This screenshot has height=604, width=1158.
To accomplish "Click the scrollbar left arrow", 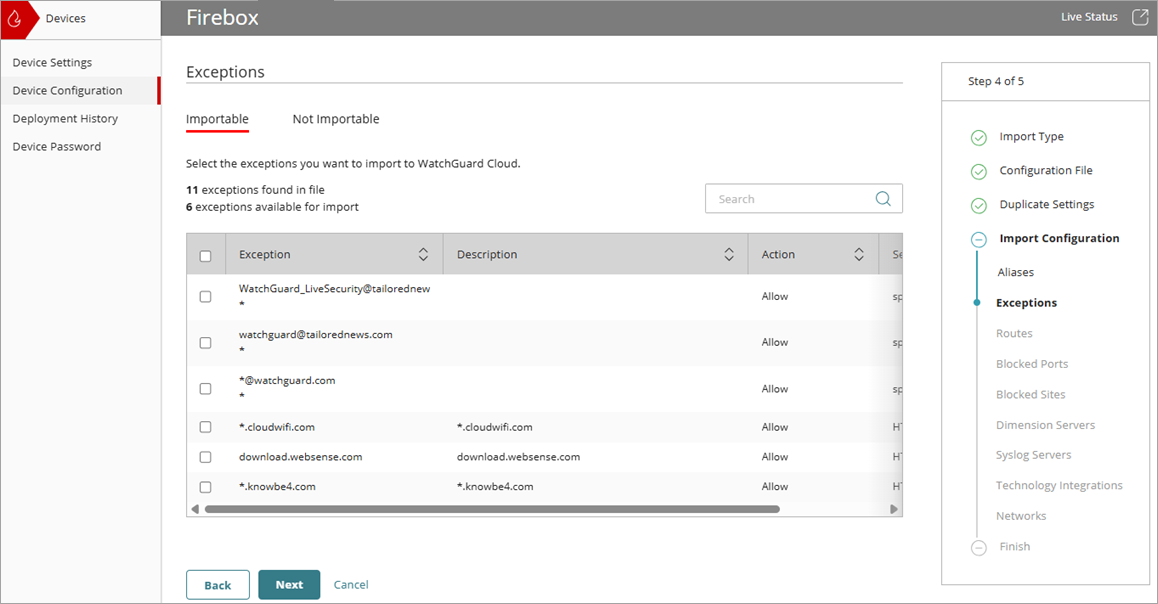I will click(x=195, y=509).
